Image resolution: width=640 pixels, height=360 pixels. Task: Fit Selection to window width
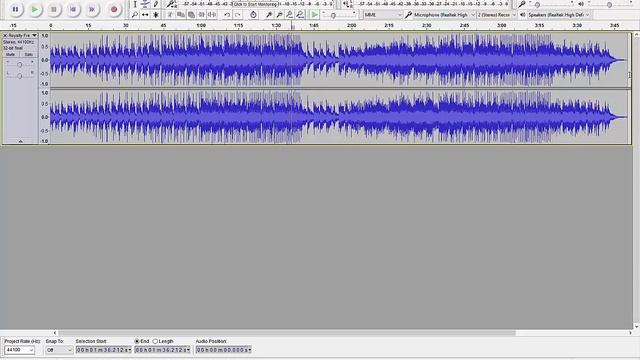coord(289,15)
